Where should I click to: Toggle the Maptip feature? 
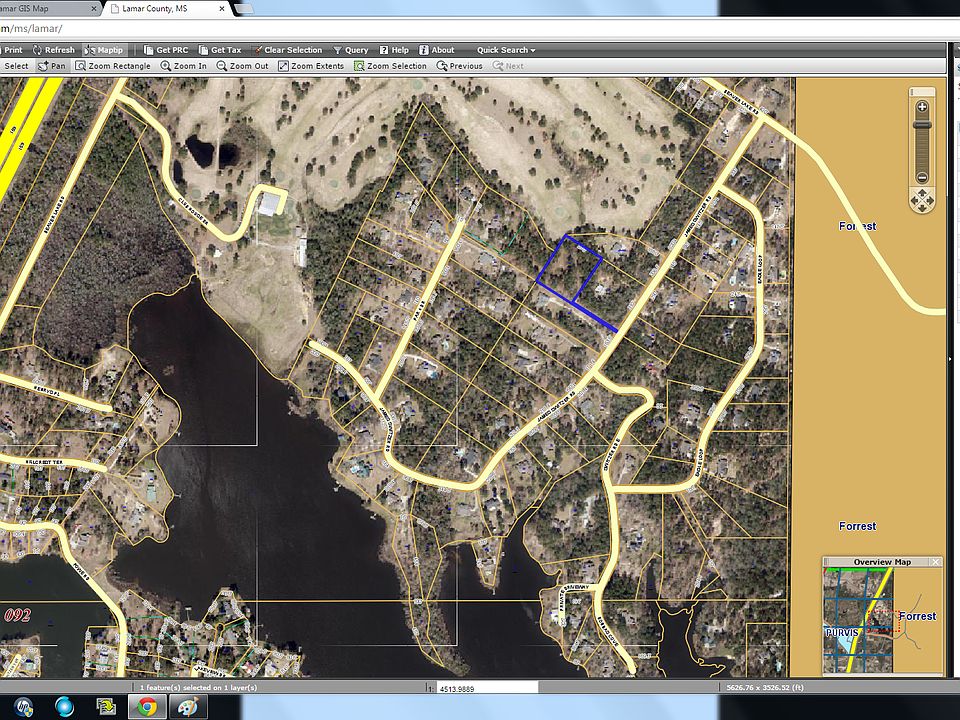click(104, 50)
